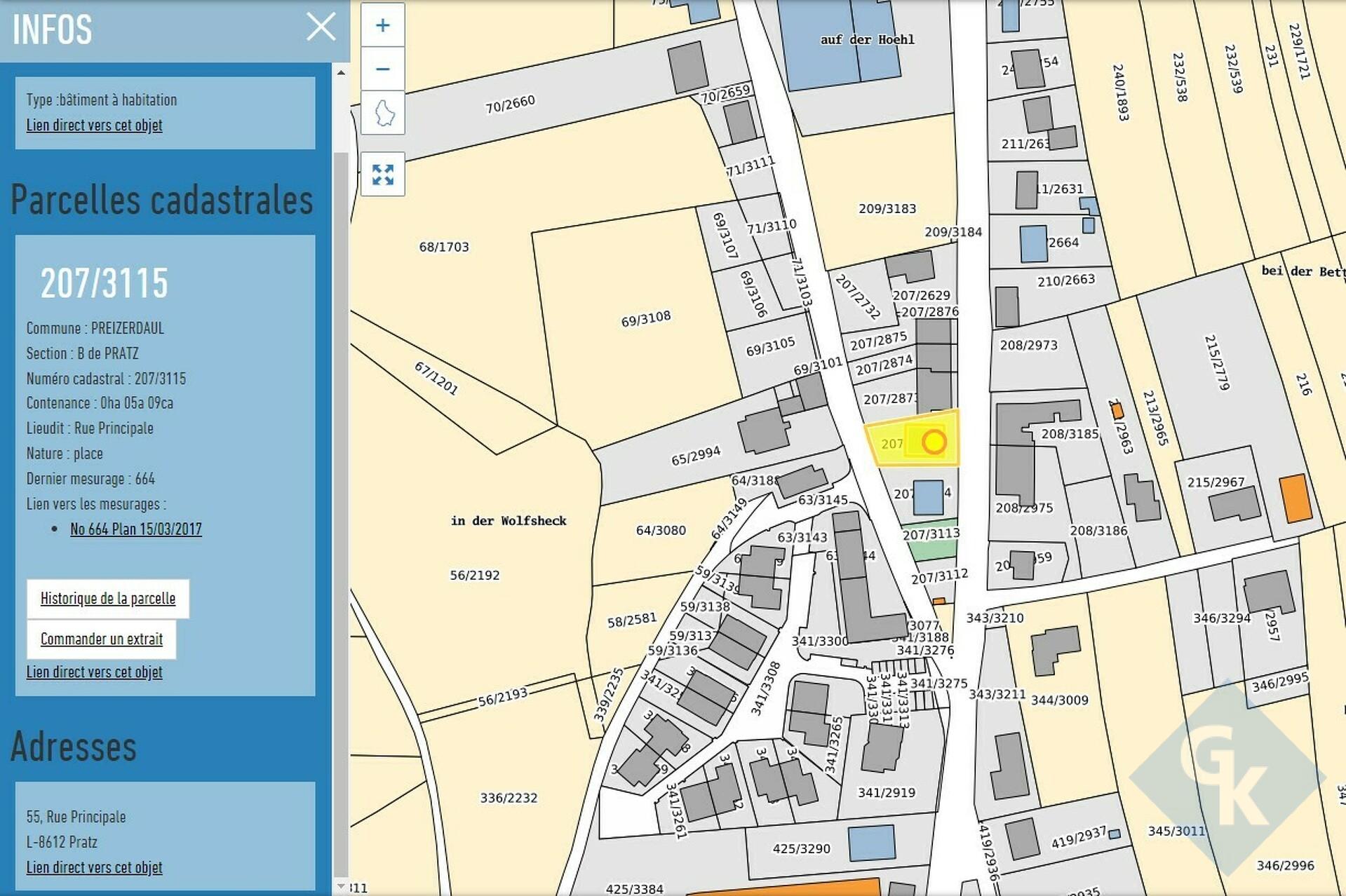
Task: Select parcel 343/3210 on the map
Action: click(x=995, y=618)
